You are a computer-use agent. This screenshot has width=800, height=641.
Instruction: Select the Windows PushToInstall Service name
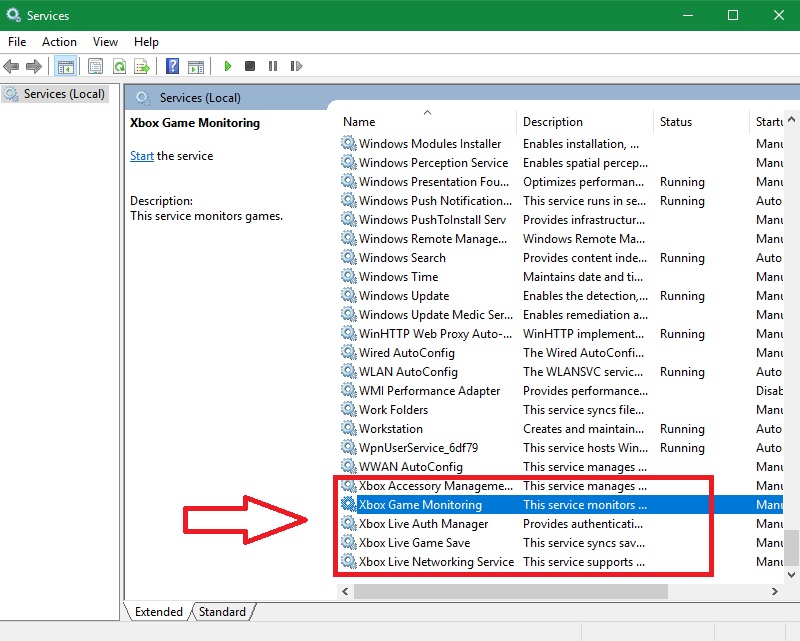click(x=433, y=219)
